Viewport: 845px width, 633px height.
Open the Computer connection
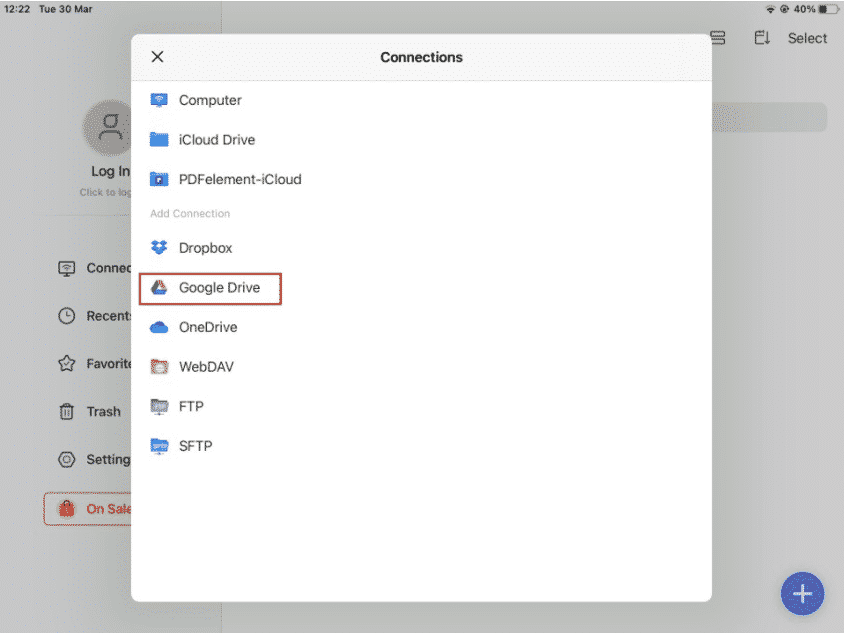(210, 100)
